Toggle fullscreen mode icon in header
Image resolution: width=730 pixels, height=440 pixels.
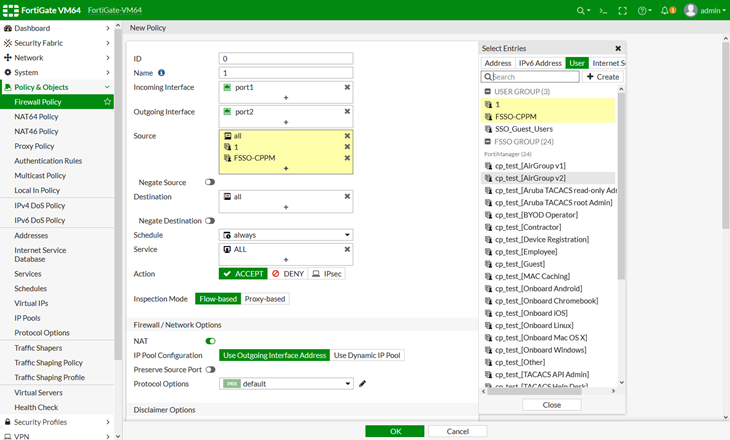point(622,10)
